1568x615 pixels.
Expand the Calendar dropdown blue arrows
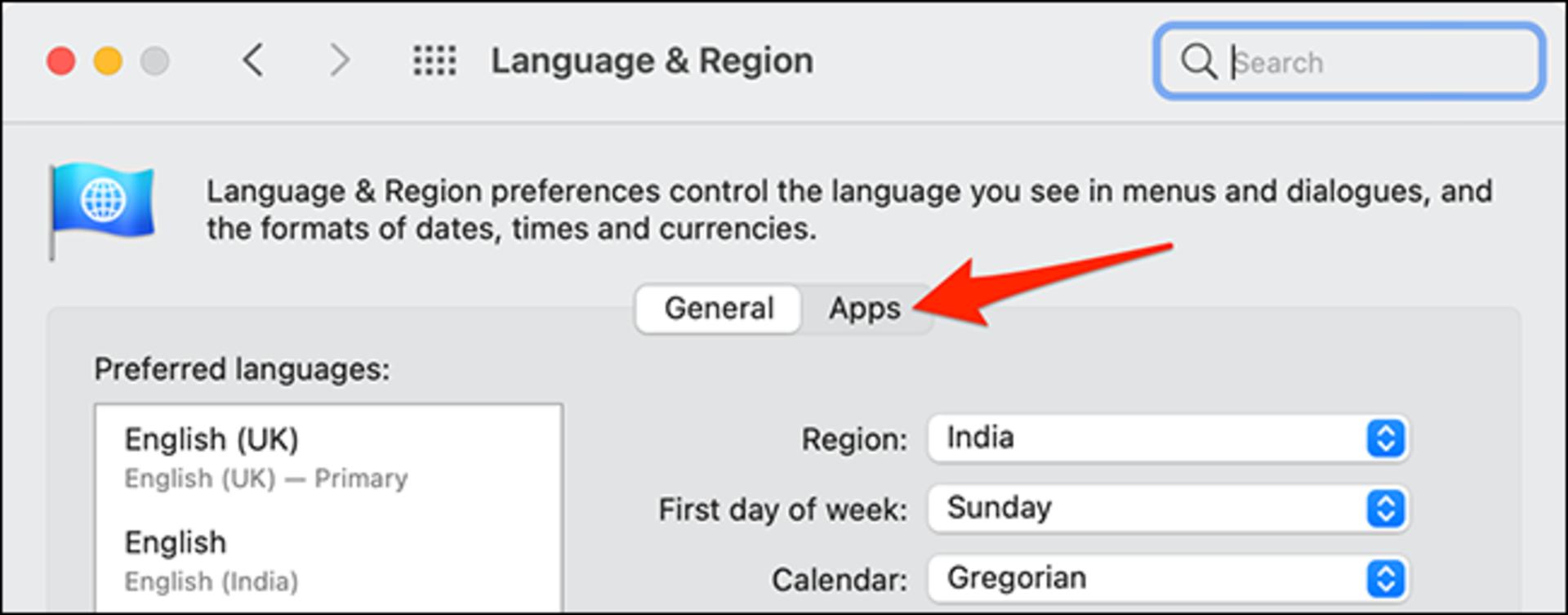[1385, 578]
